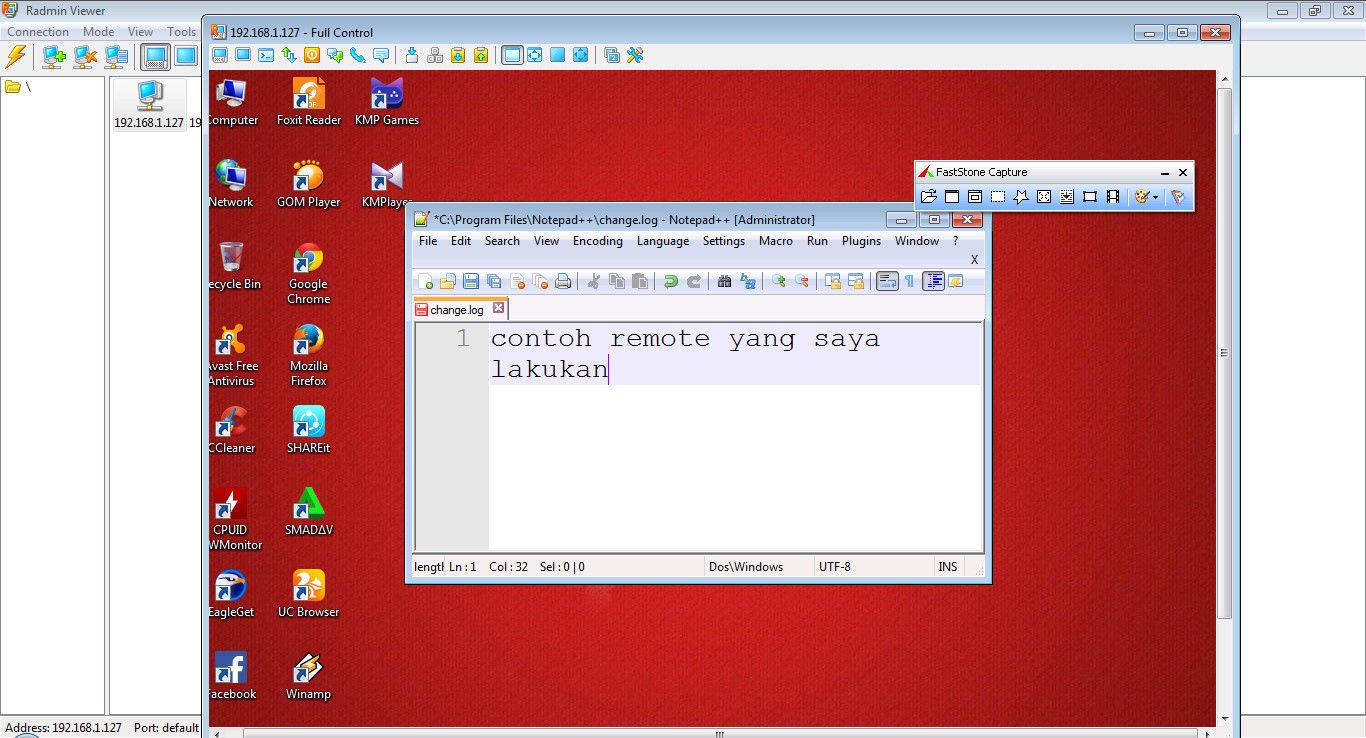
Task: Toggle fullscreen view mode in remote toolbar
Action: [x=558, y=55]
